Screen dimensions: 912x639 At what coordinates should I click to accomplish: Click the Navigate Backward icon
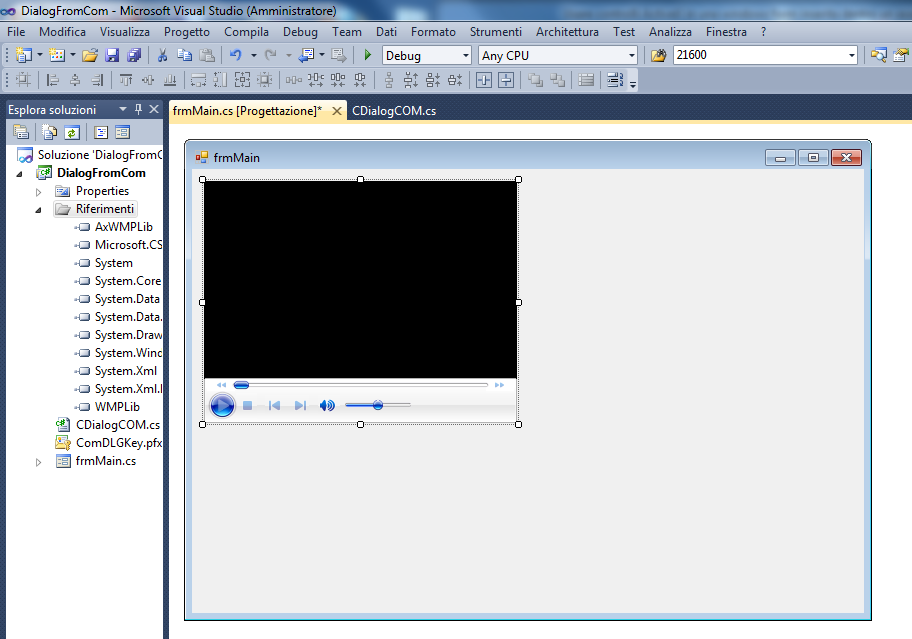(307, 55)
